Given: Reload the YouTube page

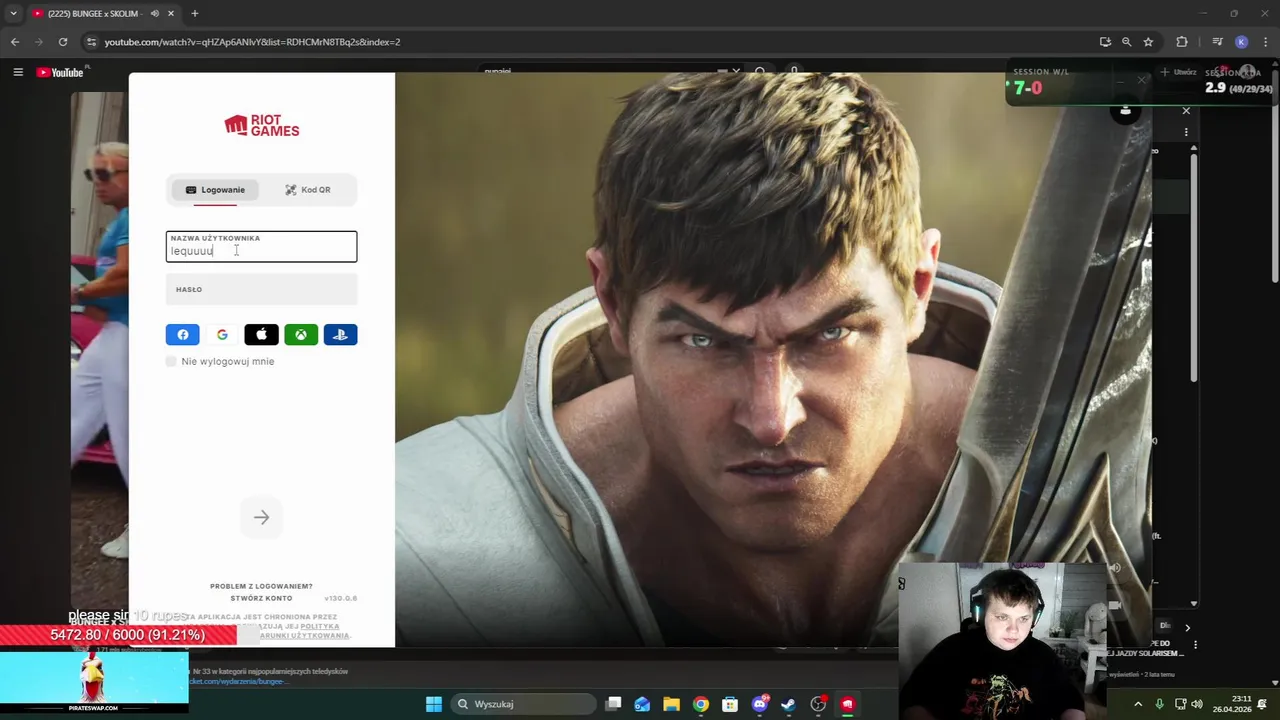Looking at the screenshot, I should point(63,42).
